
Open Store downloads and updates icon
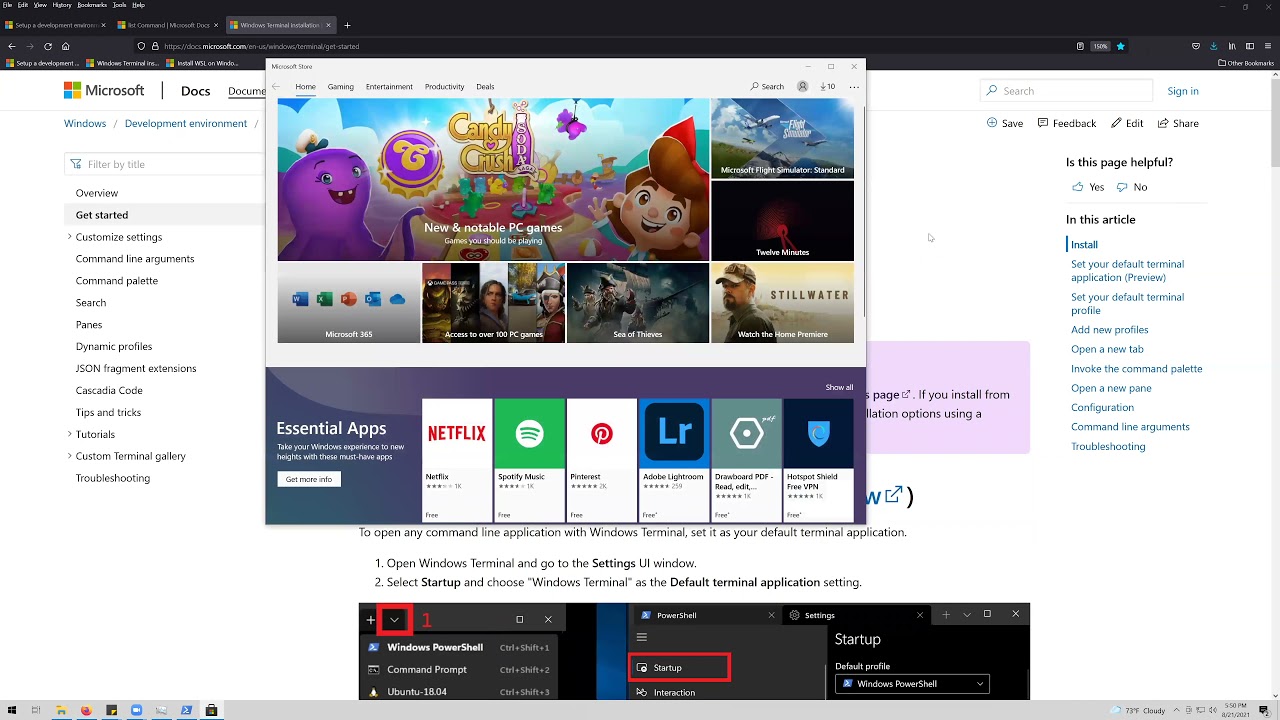coord(827,86)
